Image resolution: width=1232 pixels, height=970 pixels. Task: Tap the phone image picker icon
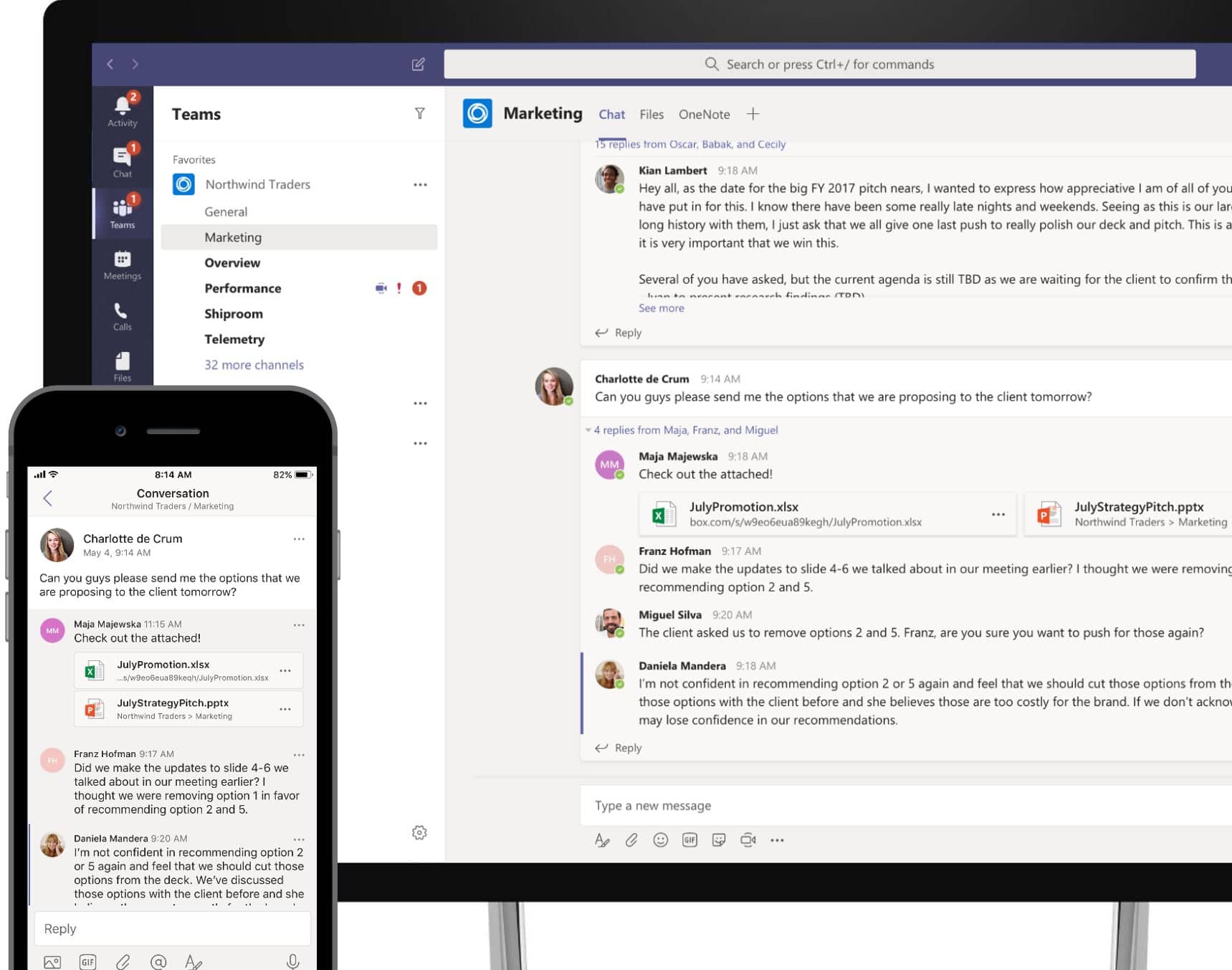[52, 962]
